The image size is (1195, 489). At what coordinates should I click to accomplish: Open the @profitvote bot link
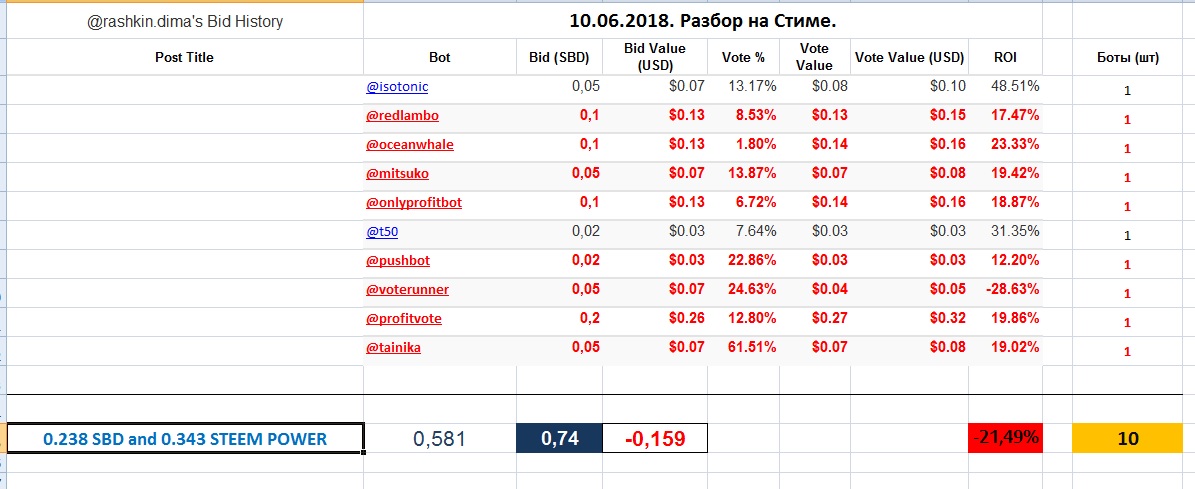403,319
